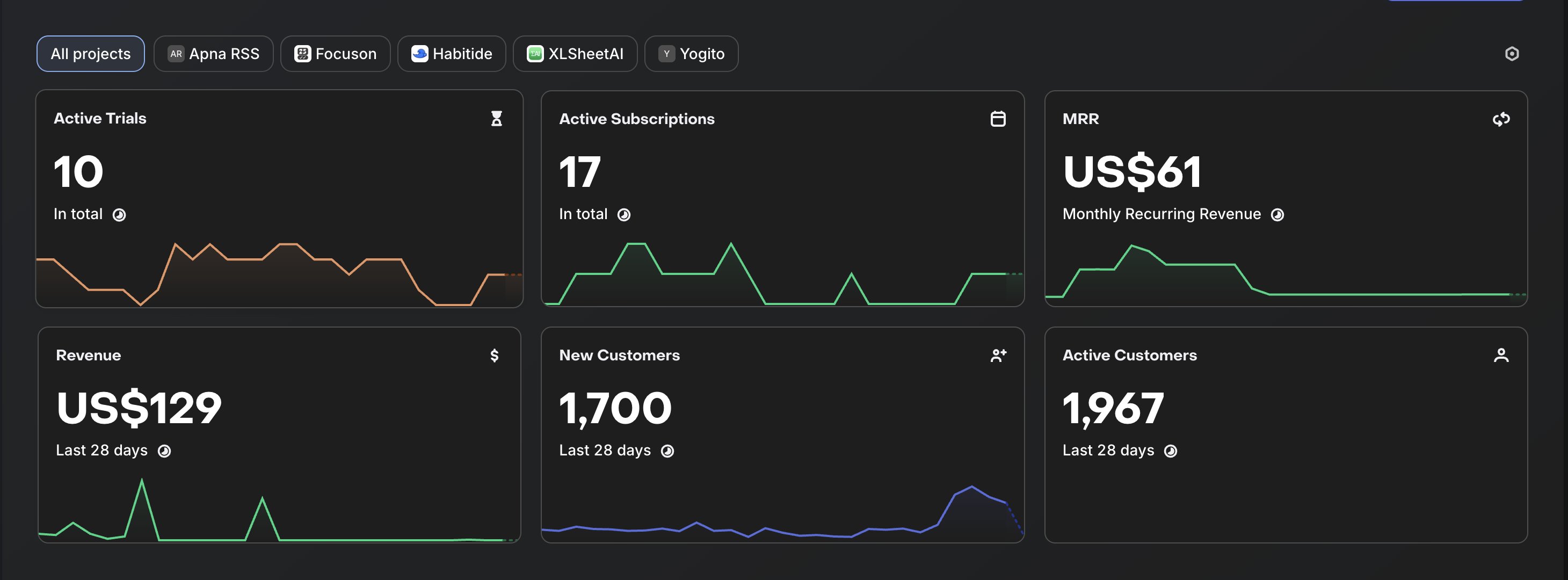Select the All projects filter
The height and width of the screenshot is (580, 1568).
(x=90, y=54)
